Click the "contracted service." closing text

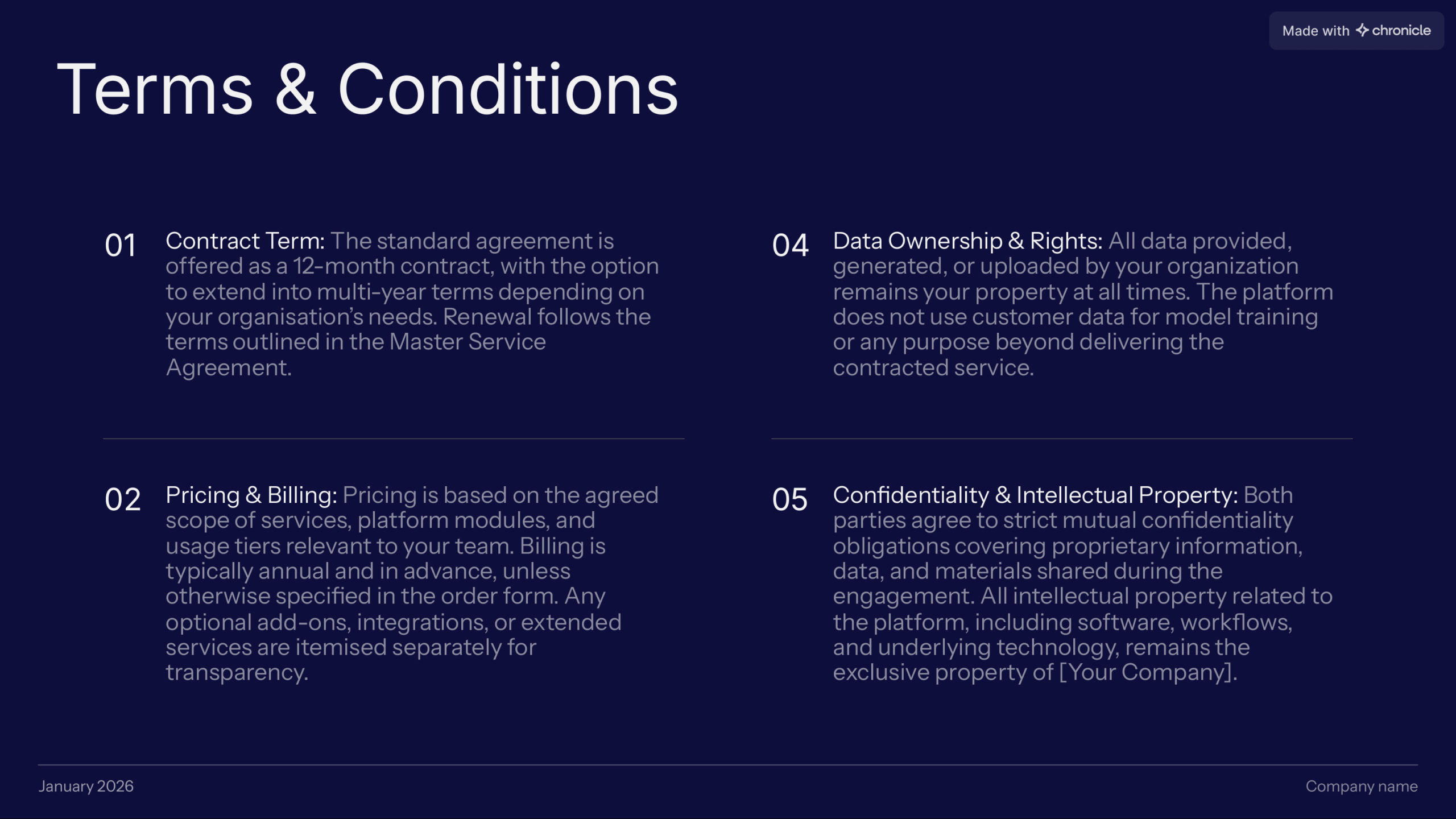tap(933, 367)
